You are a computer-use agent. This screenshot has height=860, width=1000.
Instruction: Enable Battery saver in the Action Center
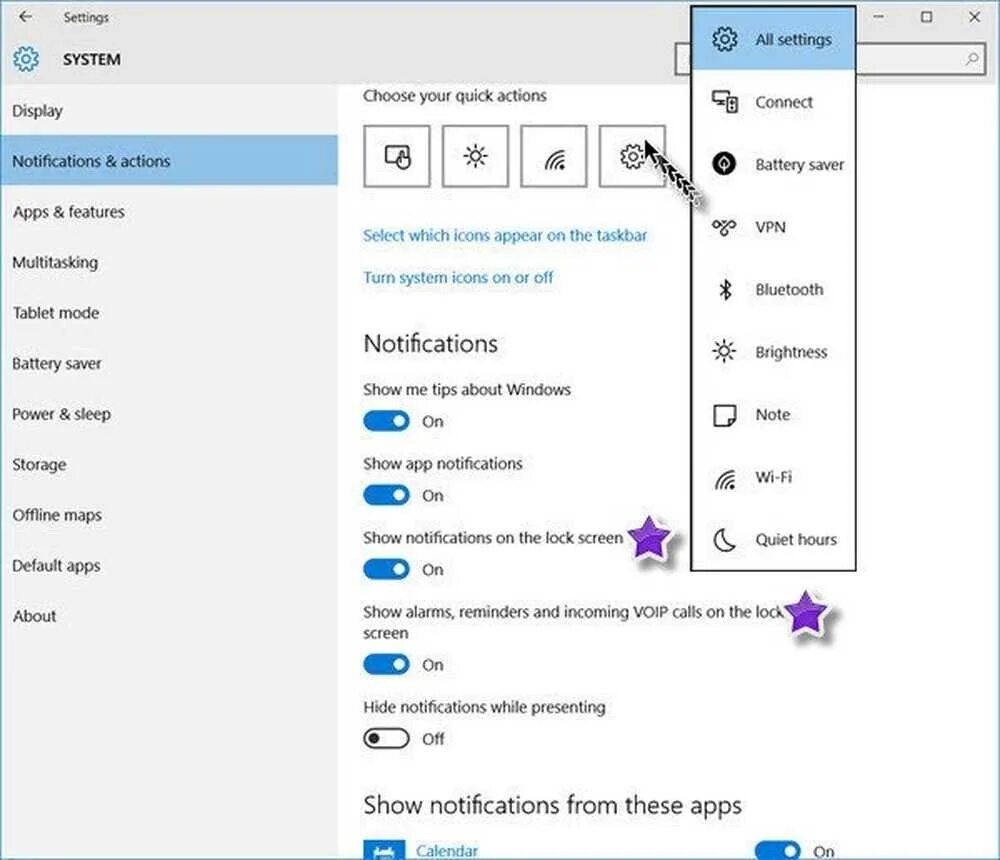(x=797, y=165)
